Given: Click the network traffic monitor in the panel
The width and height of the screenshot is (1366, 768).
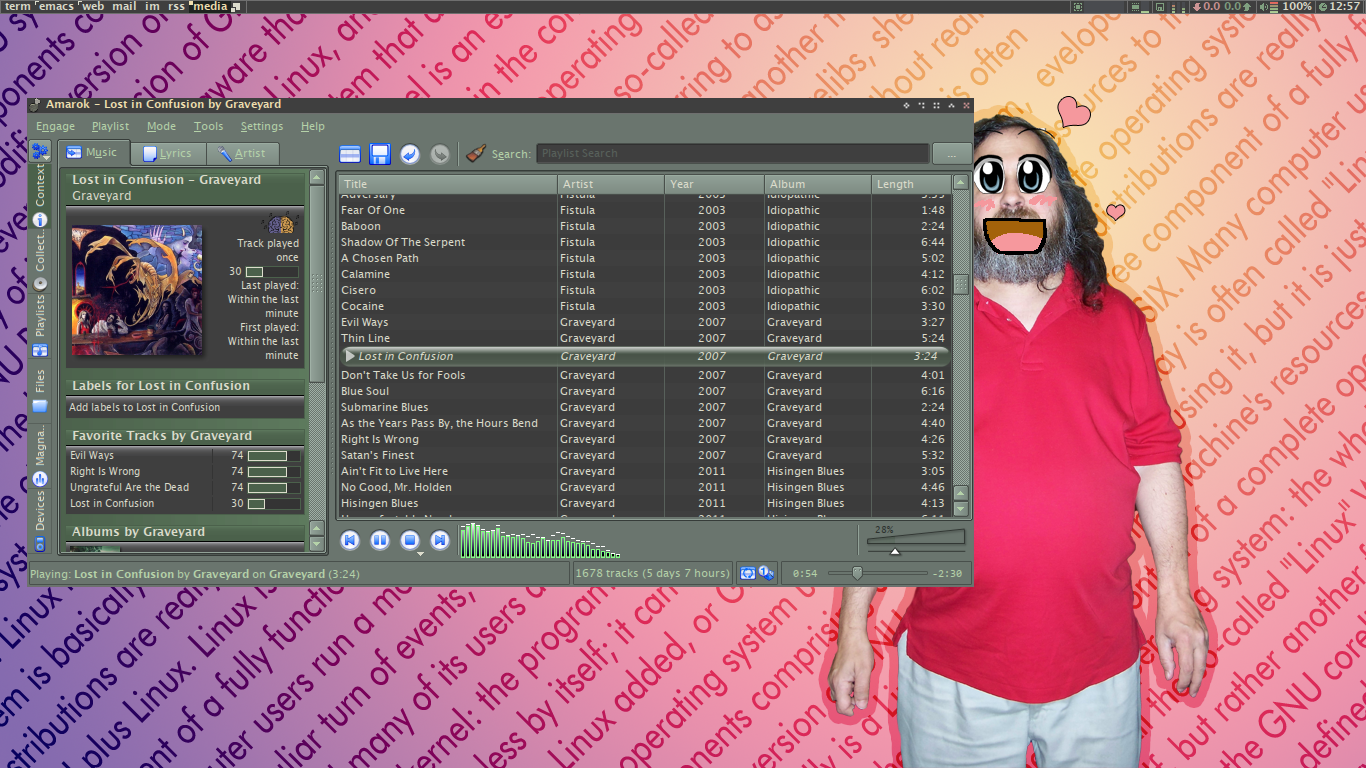Looking at the screenshot, I should [1222, 7].
